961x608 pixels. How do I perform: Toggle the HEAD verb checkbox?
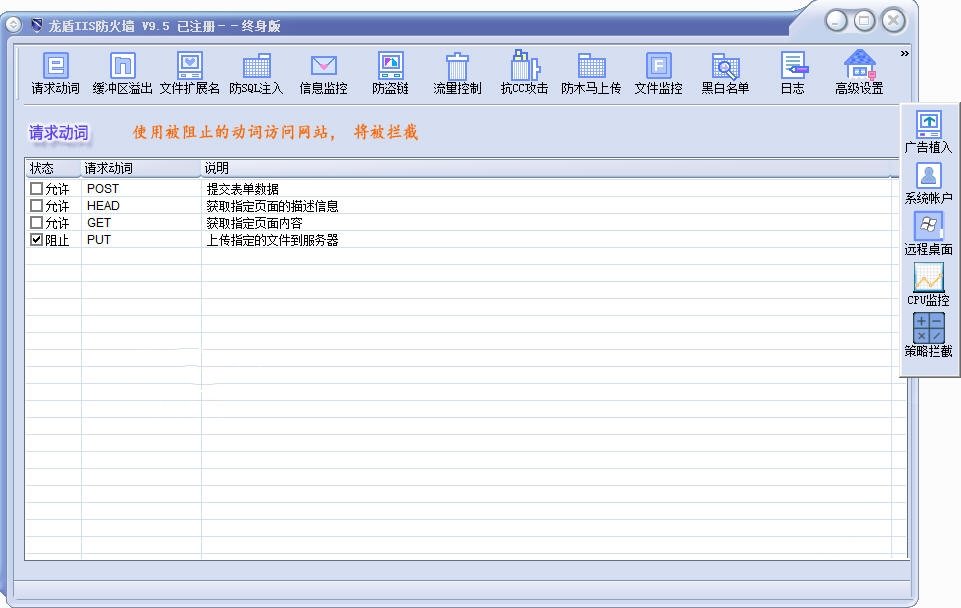pos(36,205)
